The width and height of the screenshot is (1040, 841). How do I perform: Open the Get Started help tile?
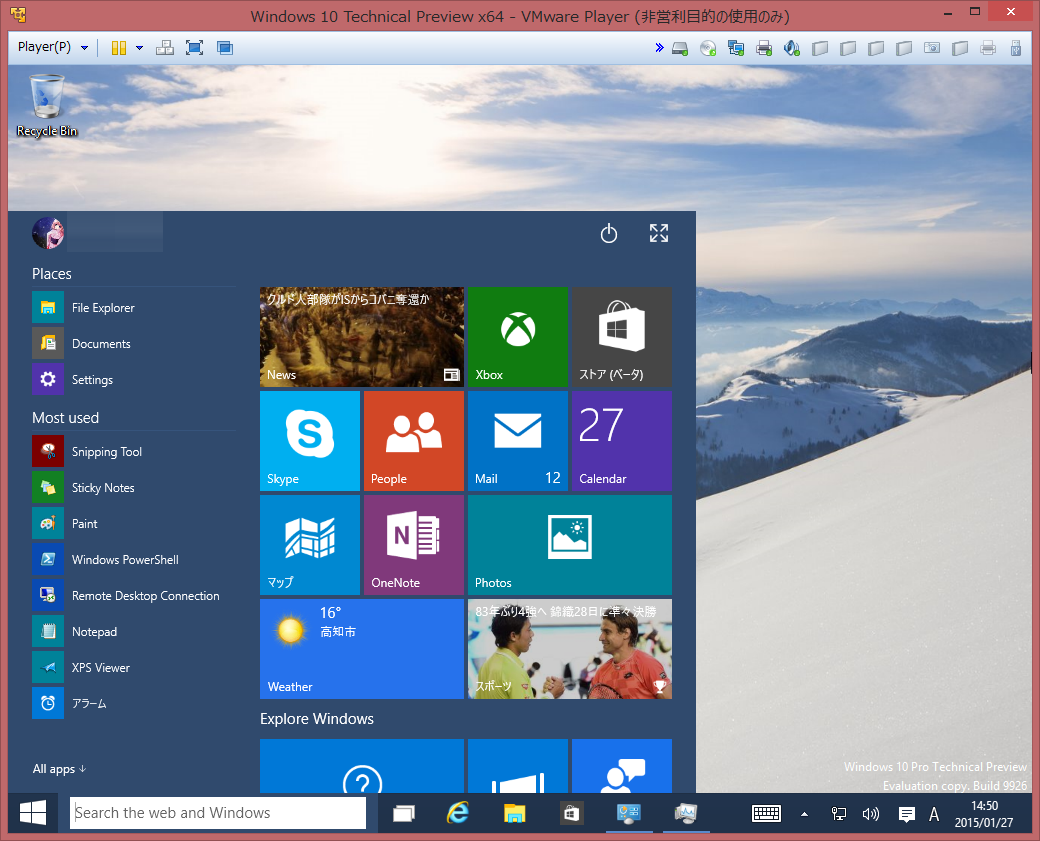(x=361, y=766)
